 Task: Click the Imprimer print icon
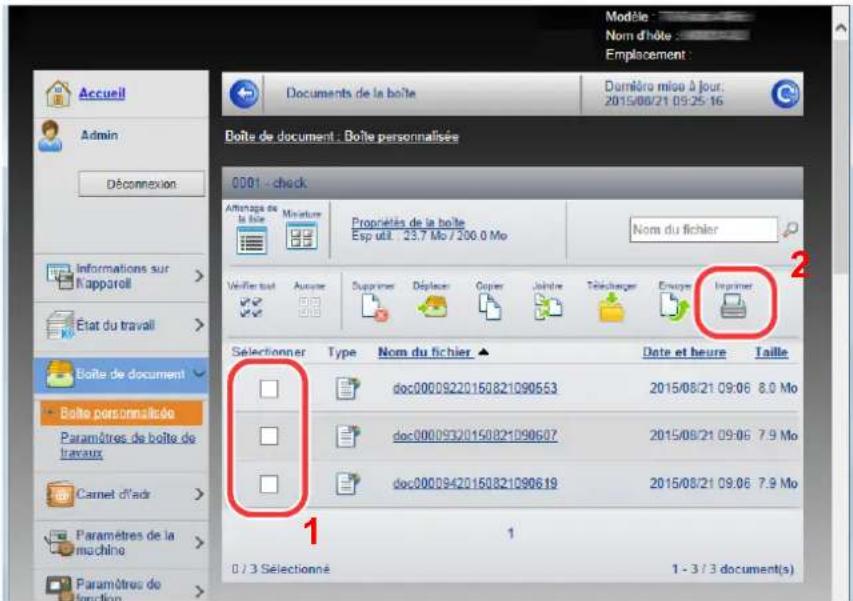733,306
